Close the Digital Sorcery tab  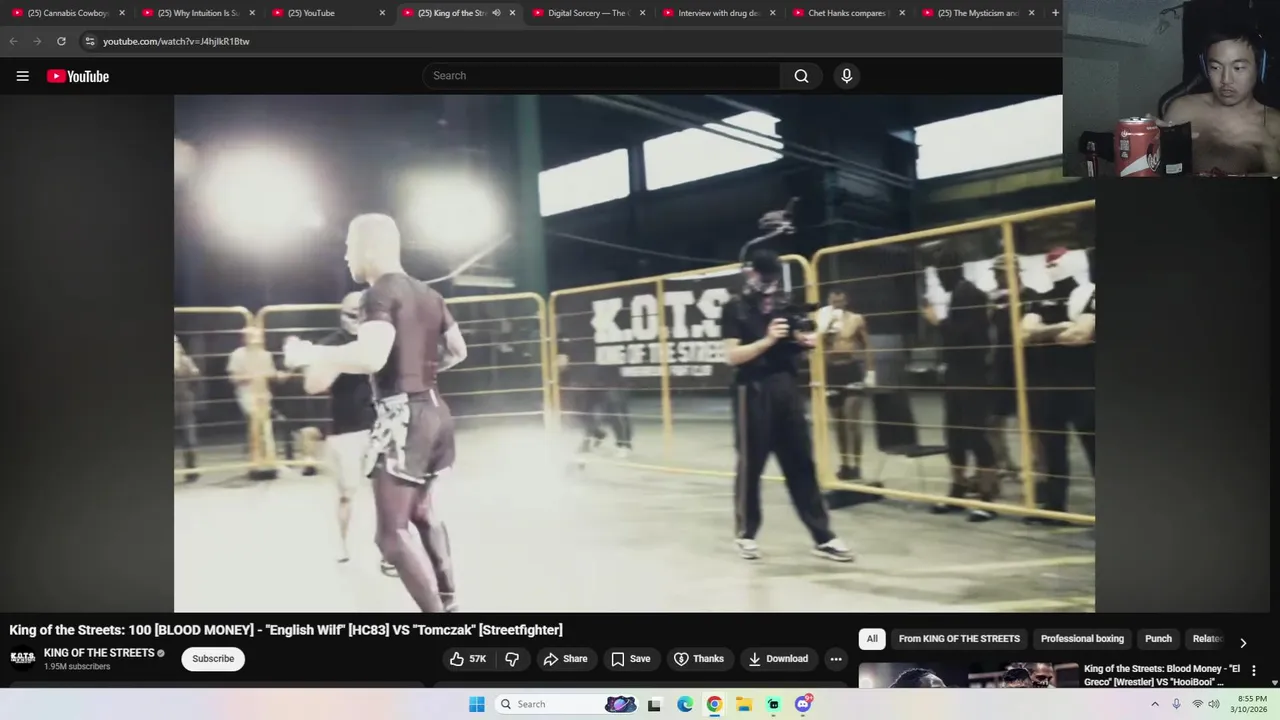click(x=642, y=13)
